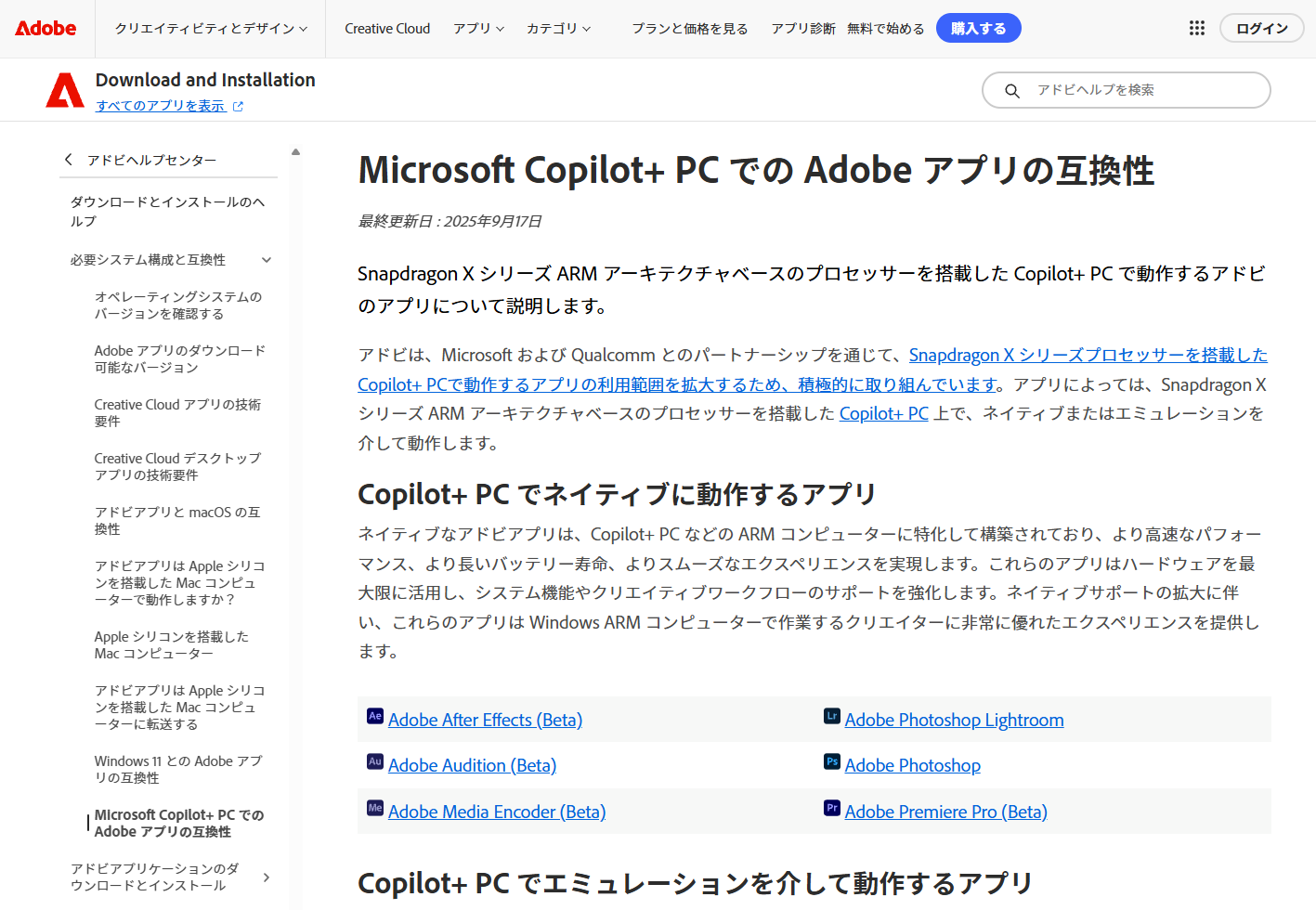Click the Lightroom app icon
The width and height of the screenshot is (1316, 910).
(832, 716)
